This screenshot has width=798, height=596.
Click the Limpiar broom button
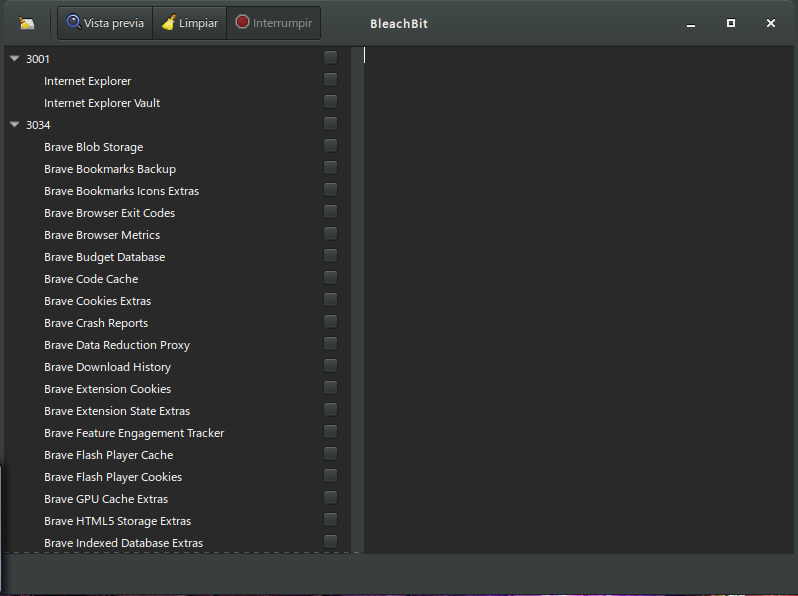coord(190,23)
